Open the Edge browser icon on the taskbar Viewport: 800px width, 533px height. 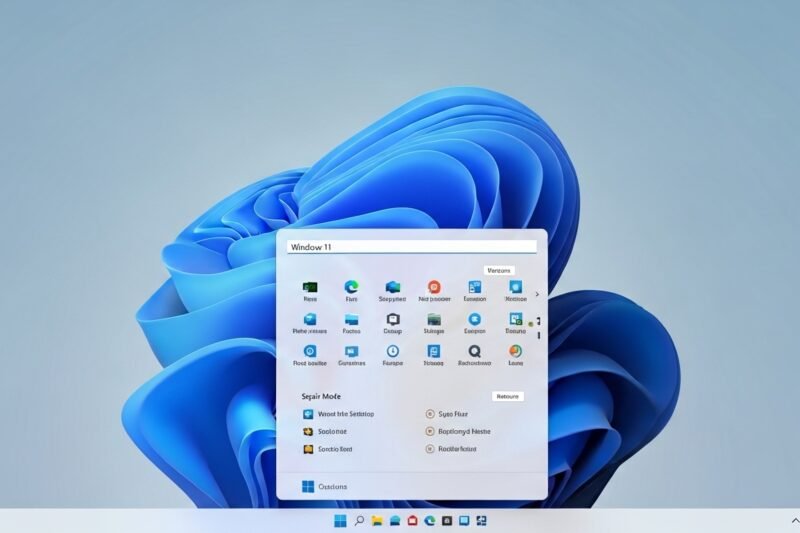pos(430,521)
